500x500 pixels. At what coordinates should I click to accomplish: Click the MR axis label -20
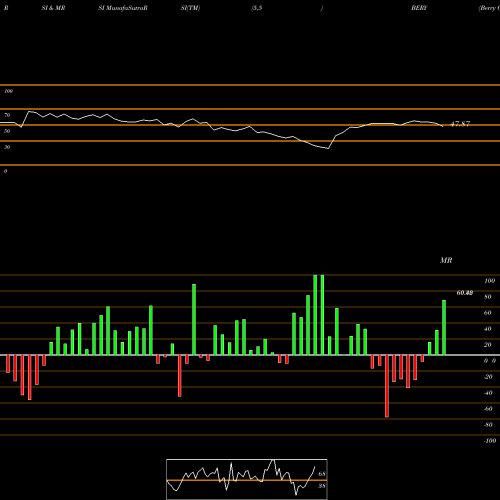tap(488, 377)
